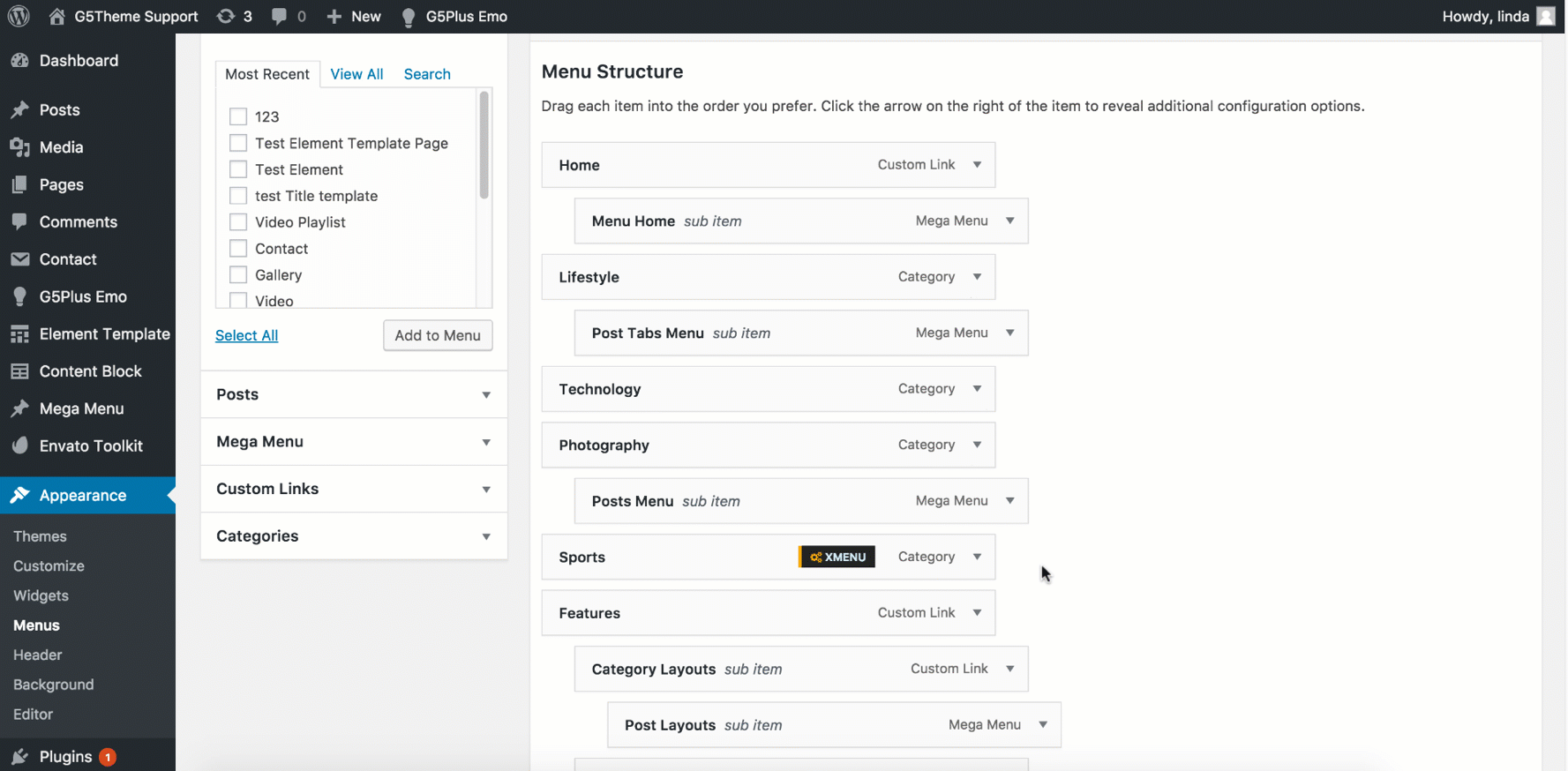Expand Post Layouts sub item arrow

coord(1043,725)
